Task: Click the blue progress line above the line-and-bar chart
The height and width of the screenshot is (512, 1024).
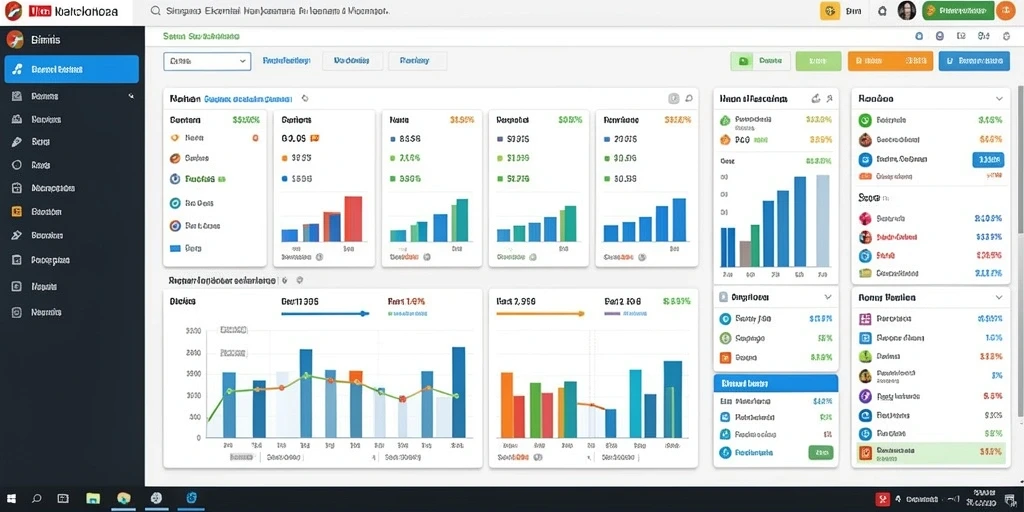Action: 325,314
